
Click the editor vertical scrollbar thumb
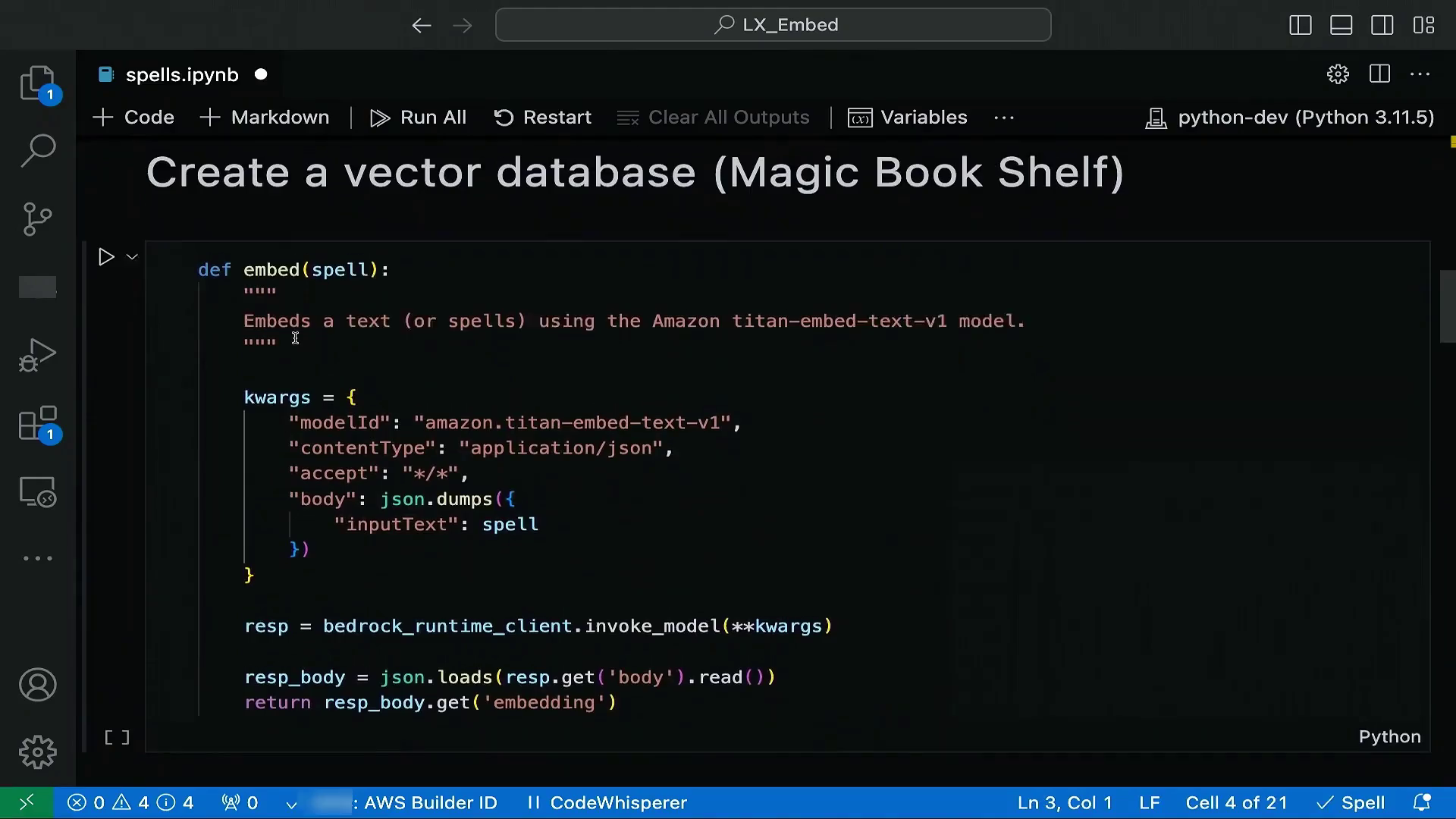pos(1447,306)
